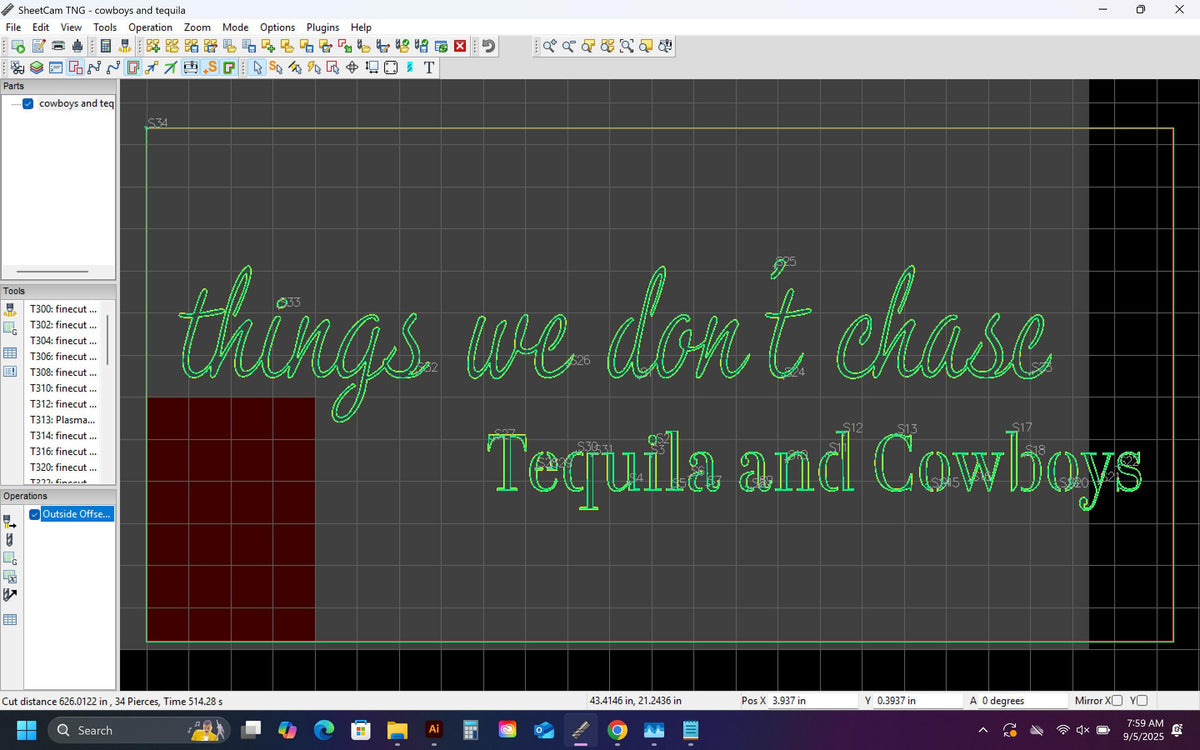
Task: Click the Y position input field
Action: [917, 701]
